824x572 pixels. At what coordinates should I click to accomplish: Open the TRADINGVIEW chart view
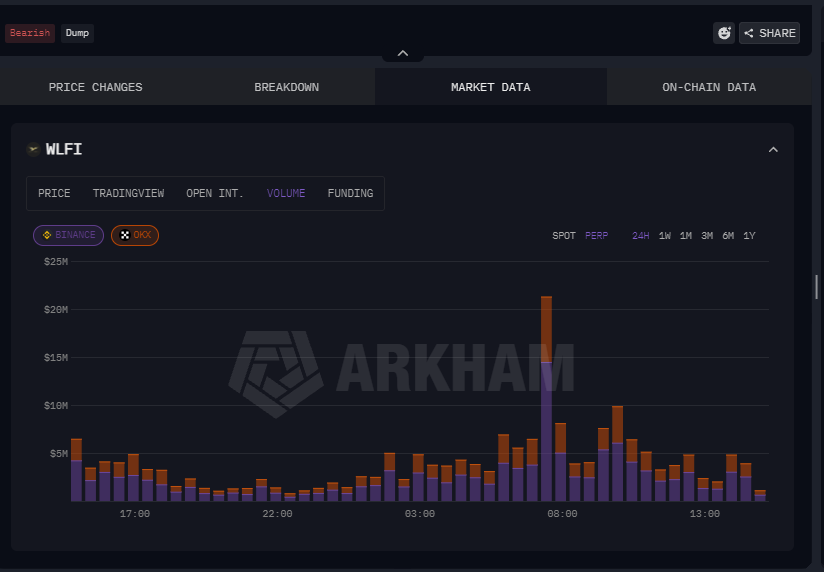(x=128, y=193)
